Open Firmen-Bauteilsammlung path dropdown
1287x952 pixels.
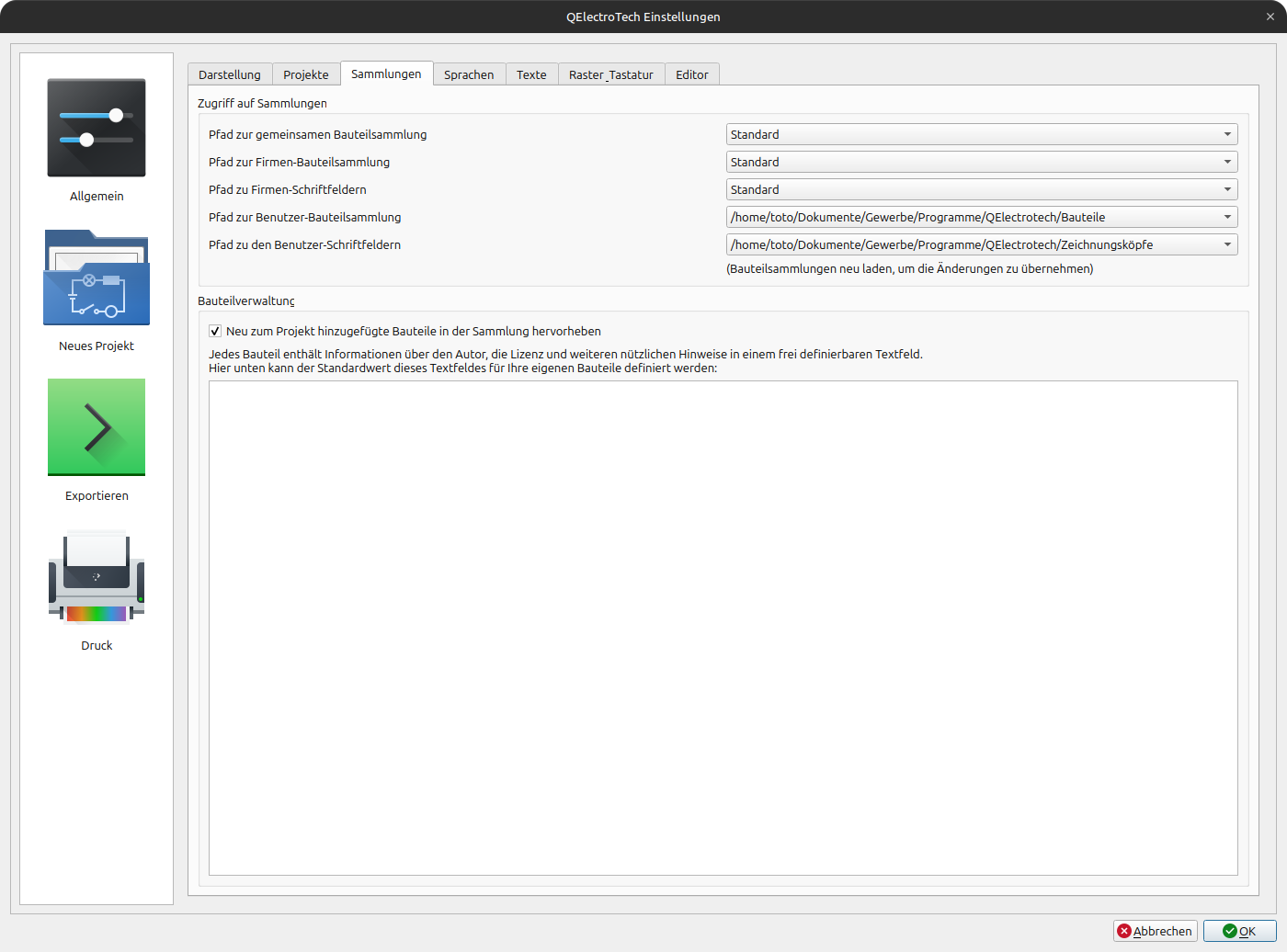(x=981, y=163)
